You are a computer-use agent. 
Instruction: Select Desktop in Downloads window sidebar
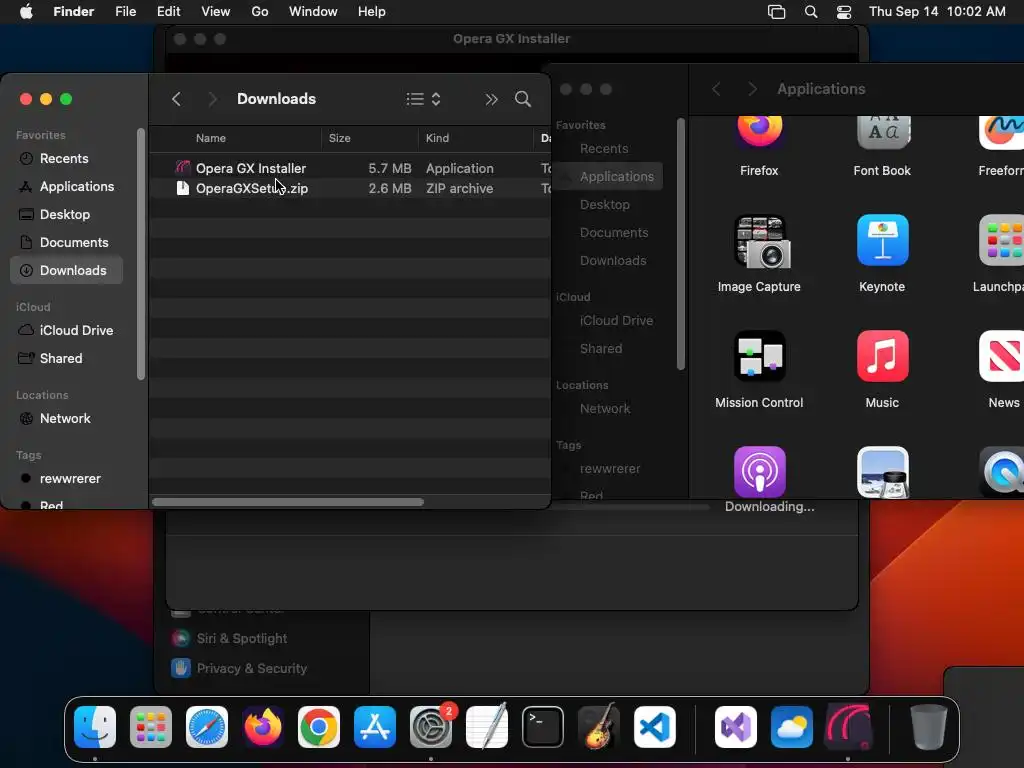pos(67,215)
